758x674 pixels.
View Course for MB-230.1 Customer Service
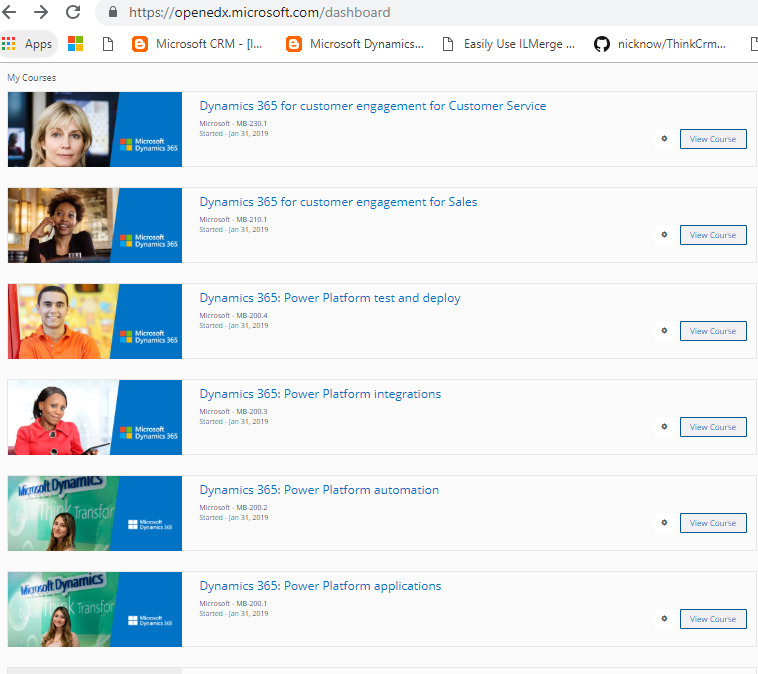713,139
